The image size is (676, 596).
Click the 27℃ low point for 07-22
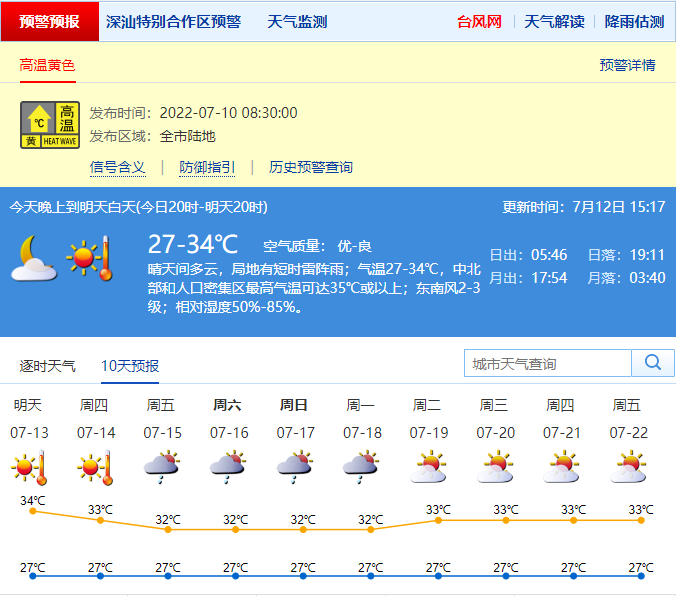tap(641, 576)
